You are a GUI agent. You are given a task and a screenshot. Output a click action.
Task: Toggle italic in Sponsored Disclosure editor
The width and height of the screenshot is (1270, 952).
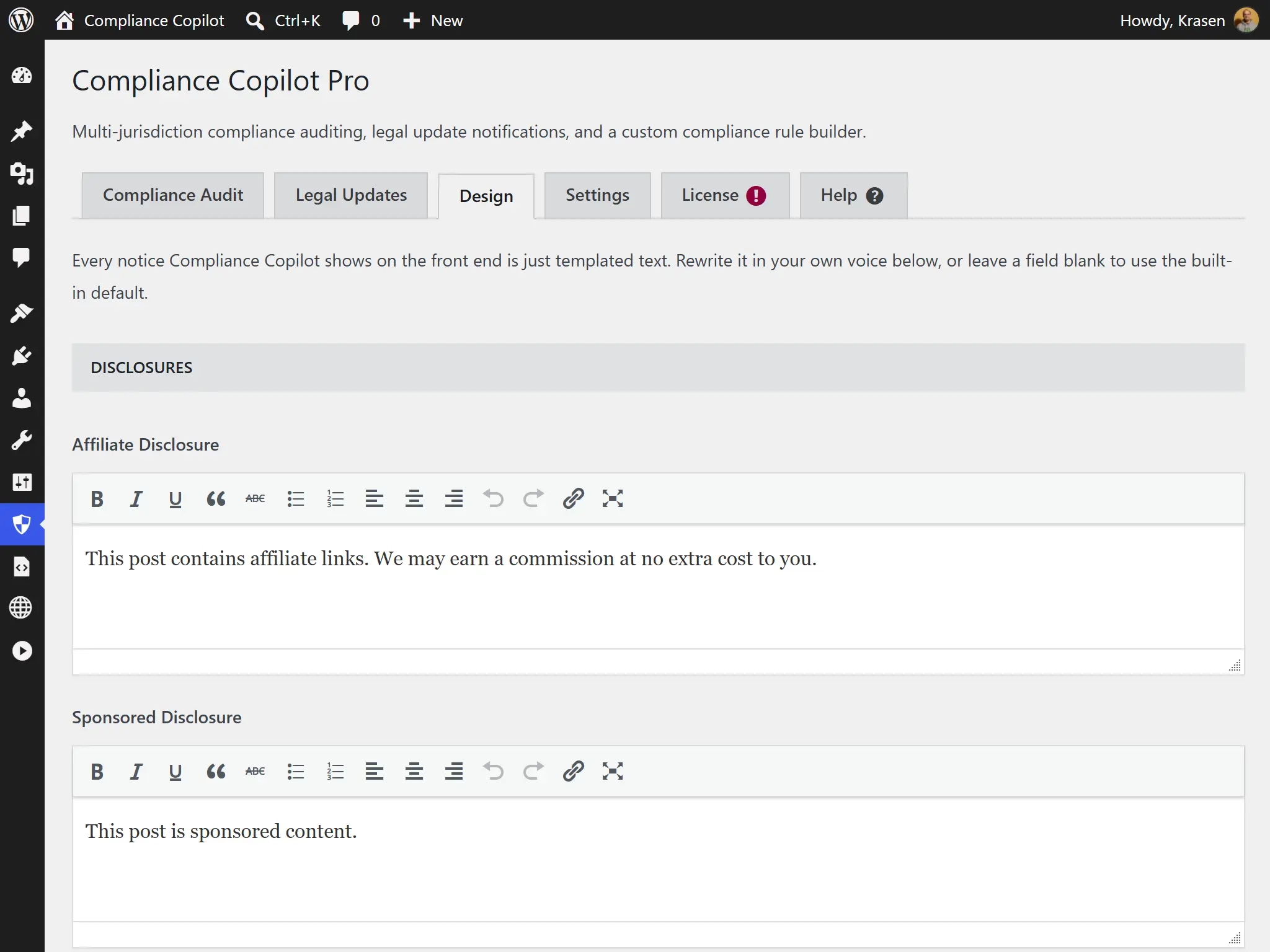click(136, 772)
